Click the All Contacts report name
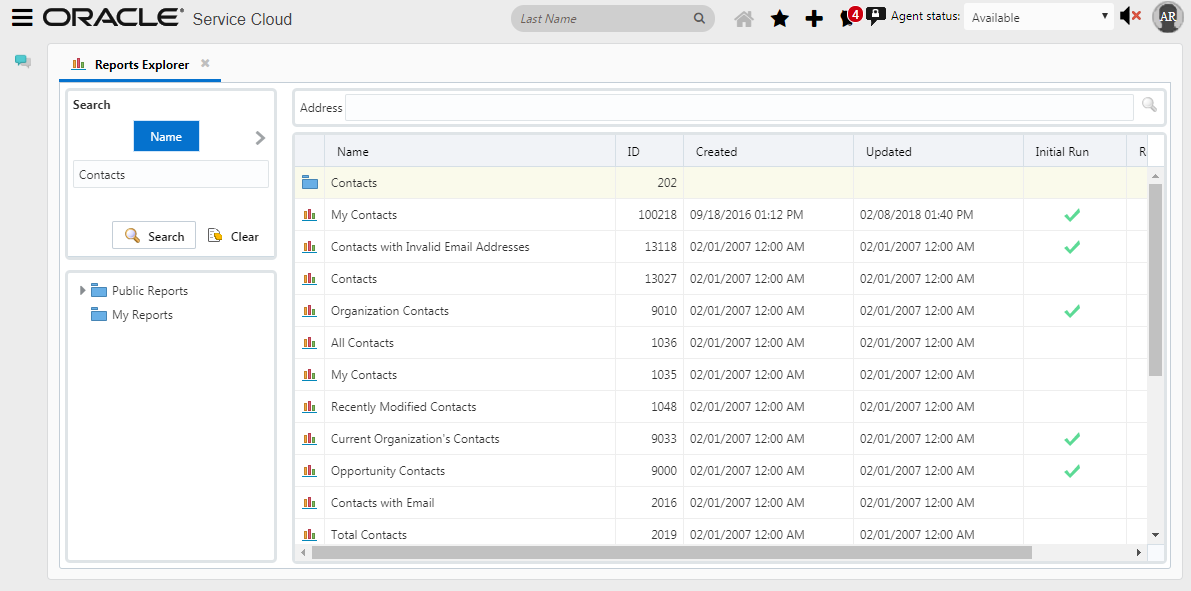 tap(362, 343)
